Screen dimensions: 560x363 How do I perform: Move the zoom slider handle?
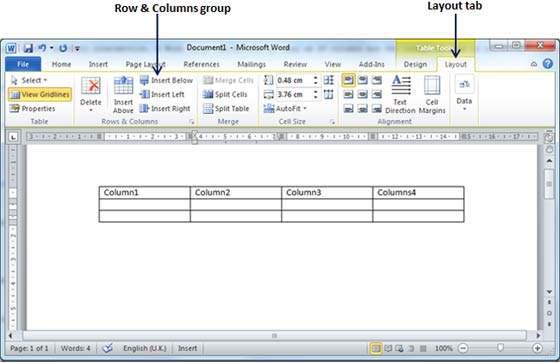(500, 348)
